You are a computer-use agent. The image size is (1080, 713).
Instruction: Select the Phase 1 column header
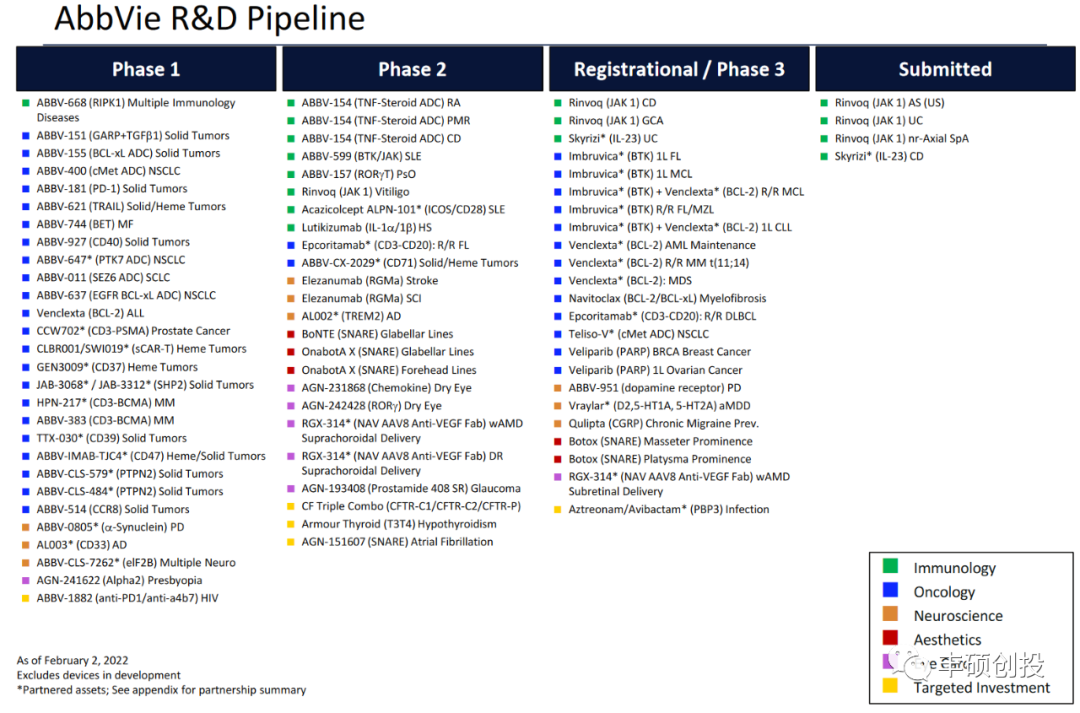(146, 69)
